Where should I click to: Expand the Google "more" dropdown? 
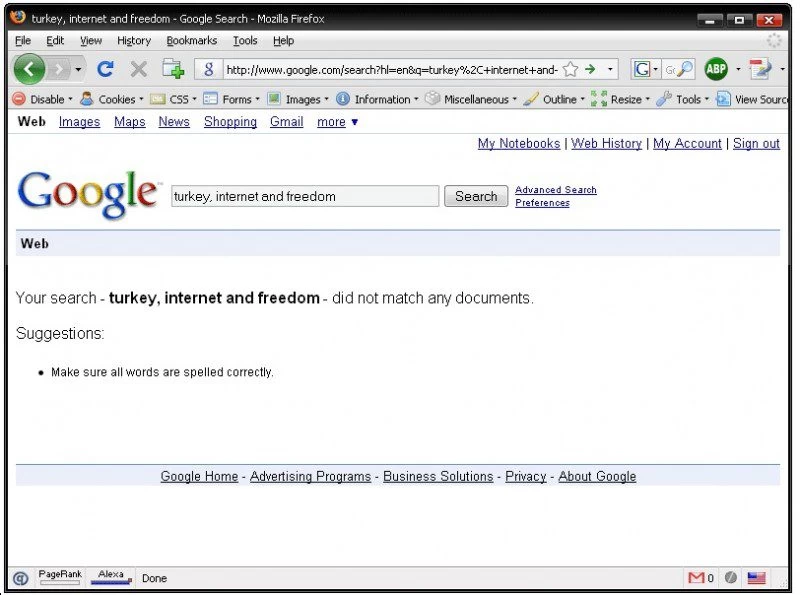click(x=337, y=122)
